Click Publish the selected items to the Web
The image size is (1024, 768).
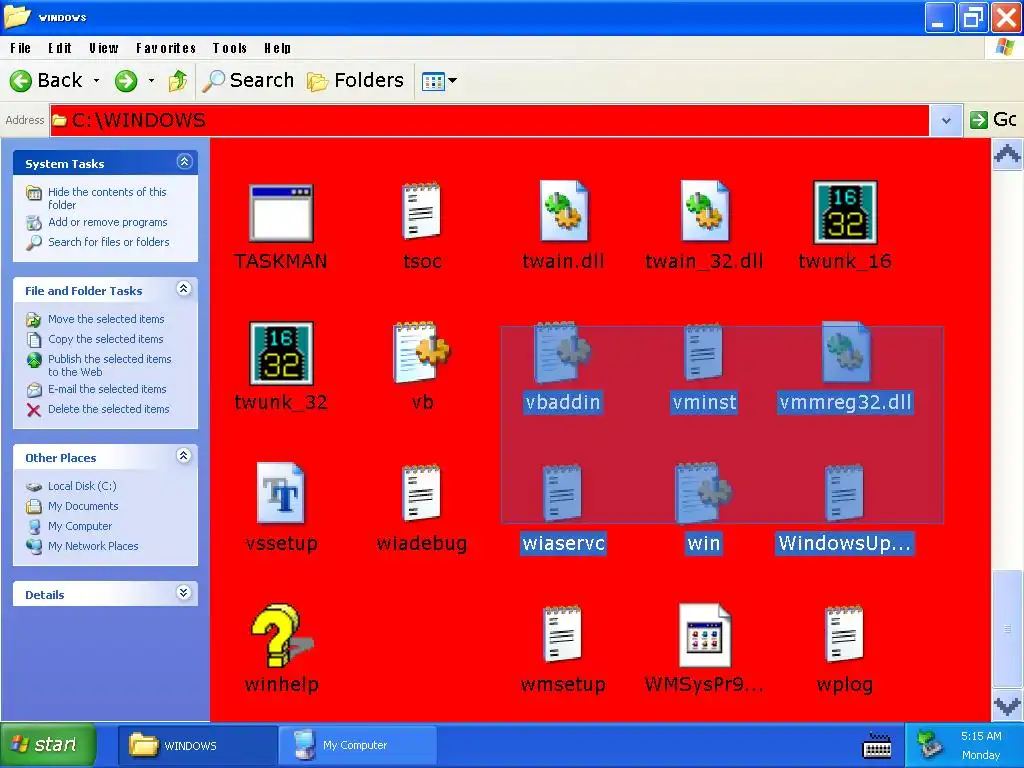click(x=109, y=365)
